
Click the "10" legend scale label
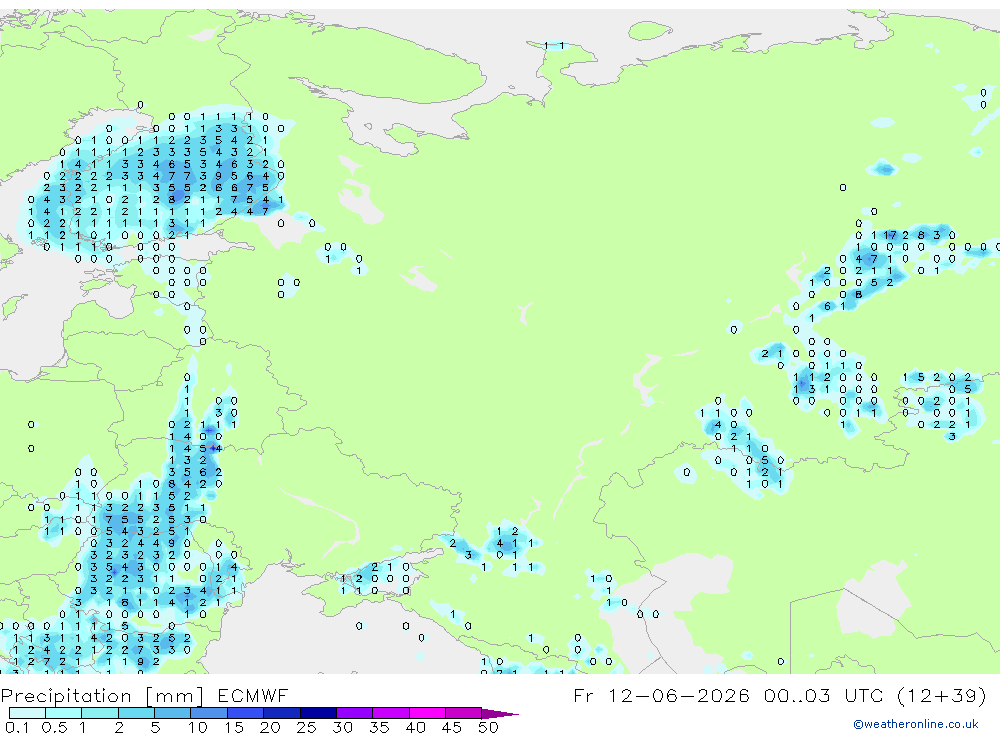click(198, 727)
